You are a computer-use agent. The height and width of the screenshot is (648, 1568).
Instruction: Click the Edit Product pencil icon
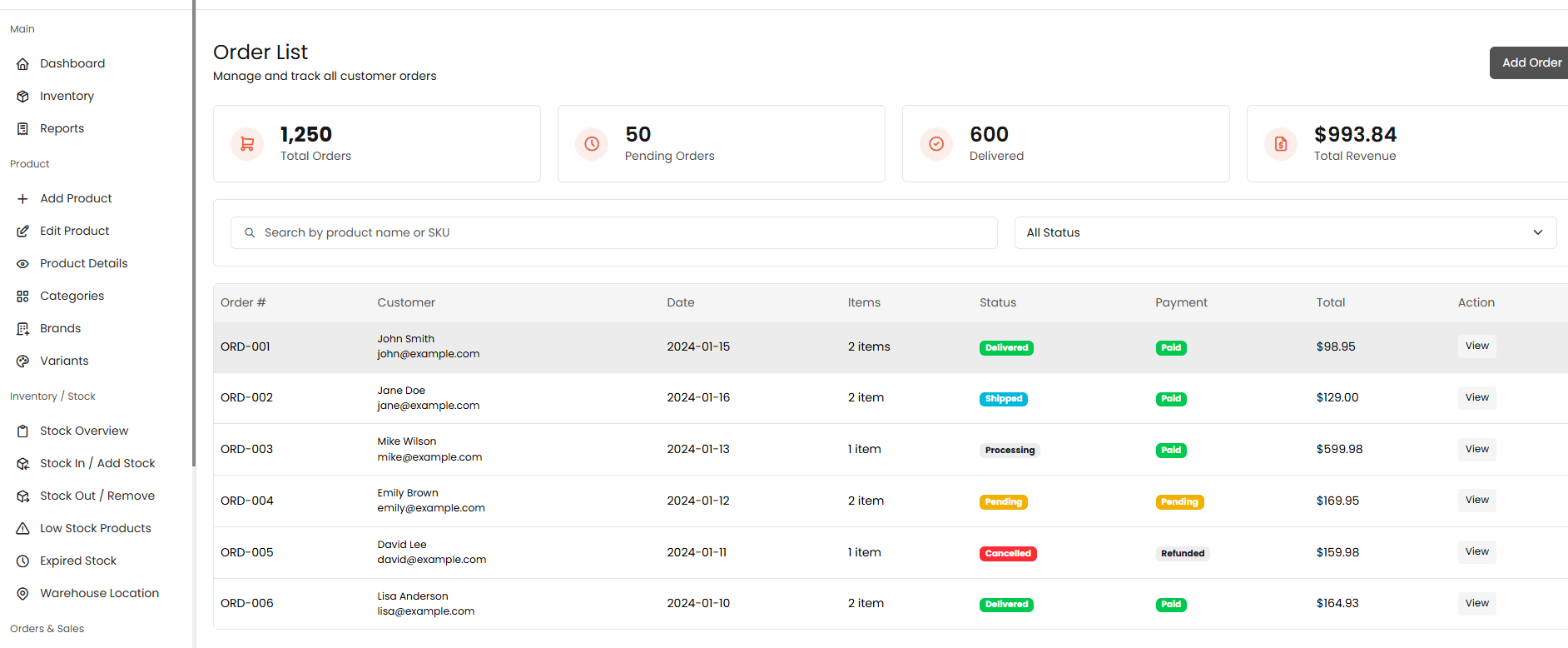[23, 232]
